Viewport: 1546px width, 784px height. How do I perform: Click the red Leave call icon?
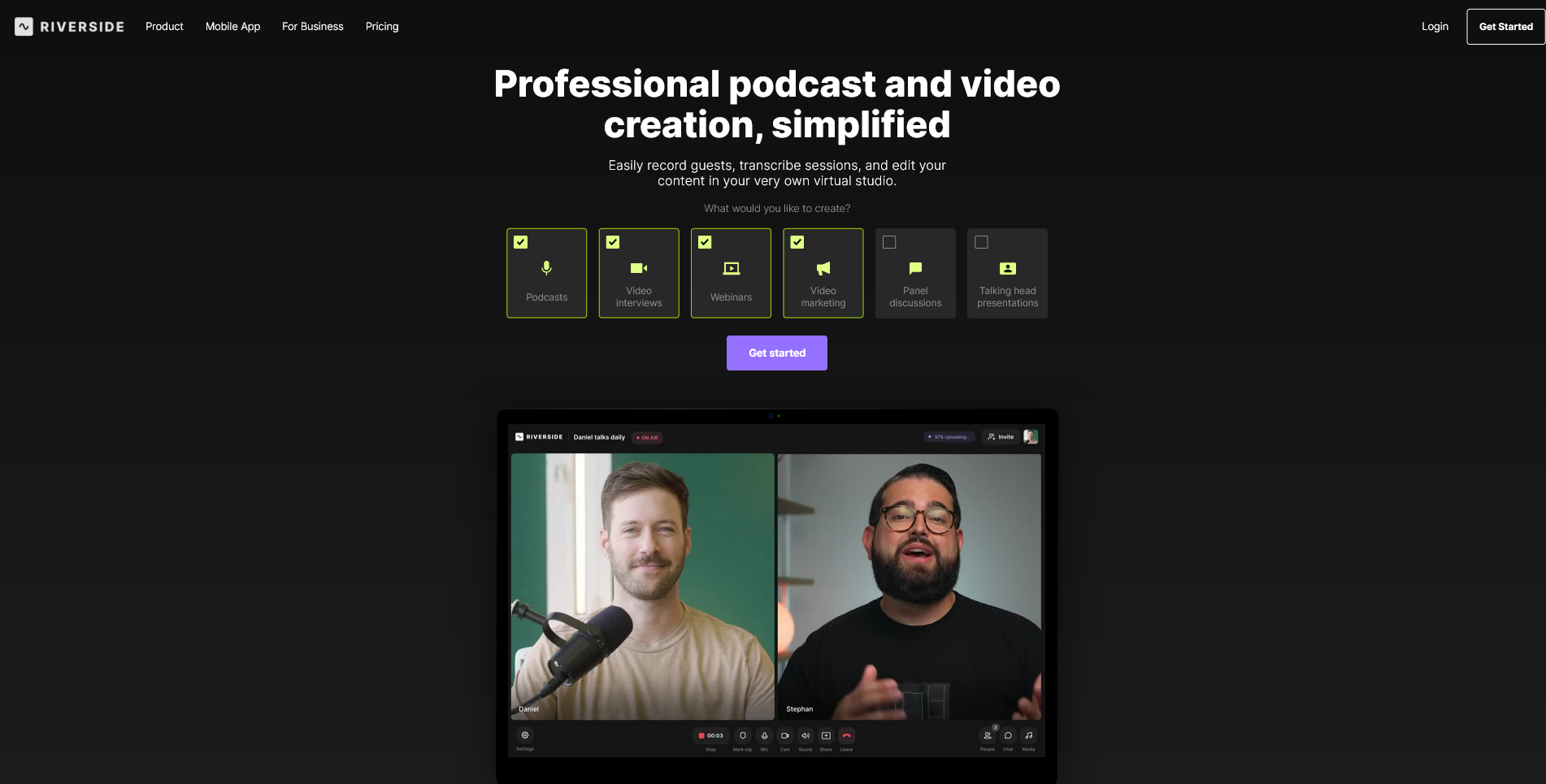coord(846,735)
